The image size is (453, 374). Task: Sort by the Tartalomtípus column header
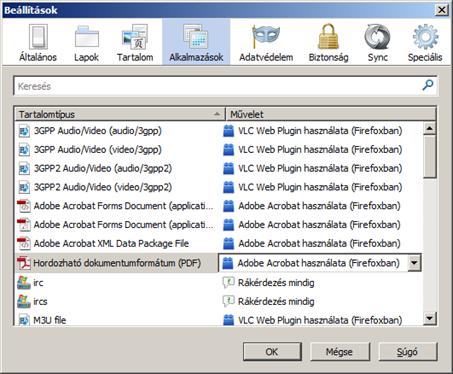(x=120, y=114)
